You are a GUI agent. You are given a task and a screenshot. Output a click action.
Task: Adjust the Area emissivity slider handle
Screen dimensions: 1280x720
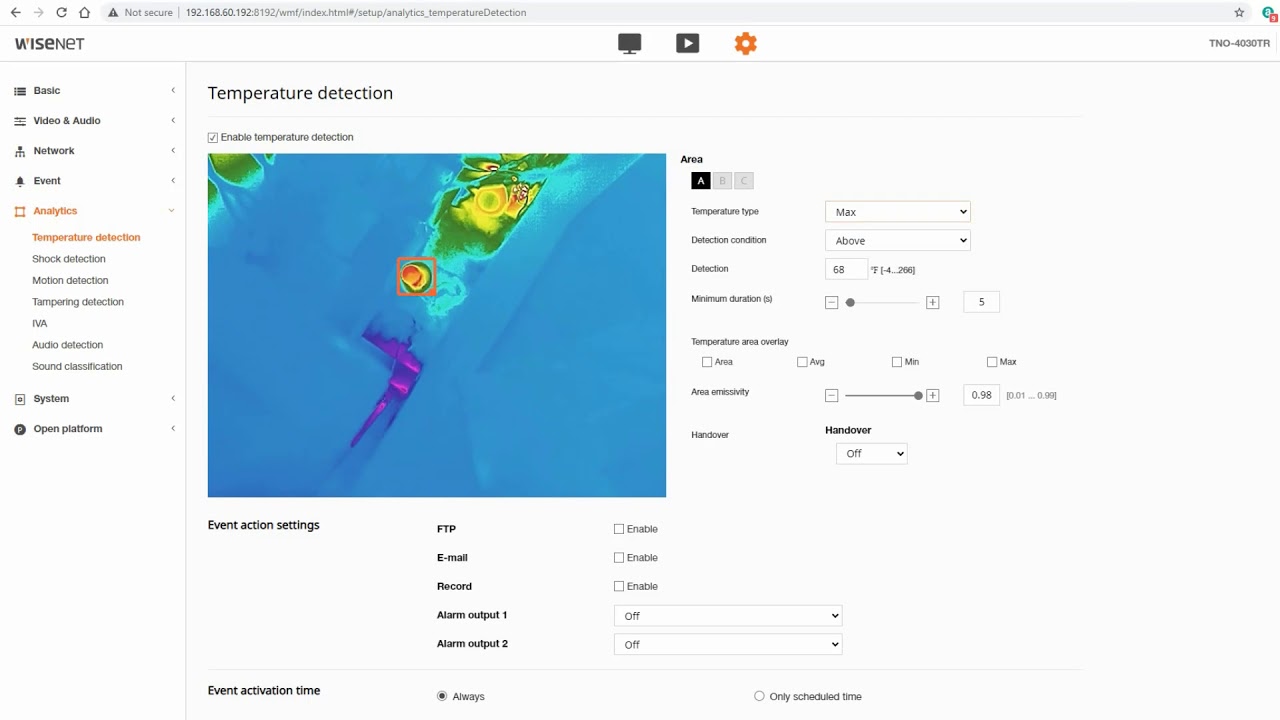(918, 395)
